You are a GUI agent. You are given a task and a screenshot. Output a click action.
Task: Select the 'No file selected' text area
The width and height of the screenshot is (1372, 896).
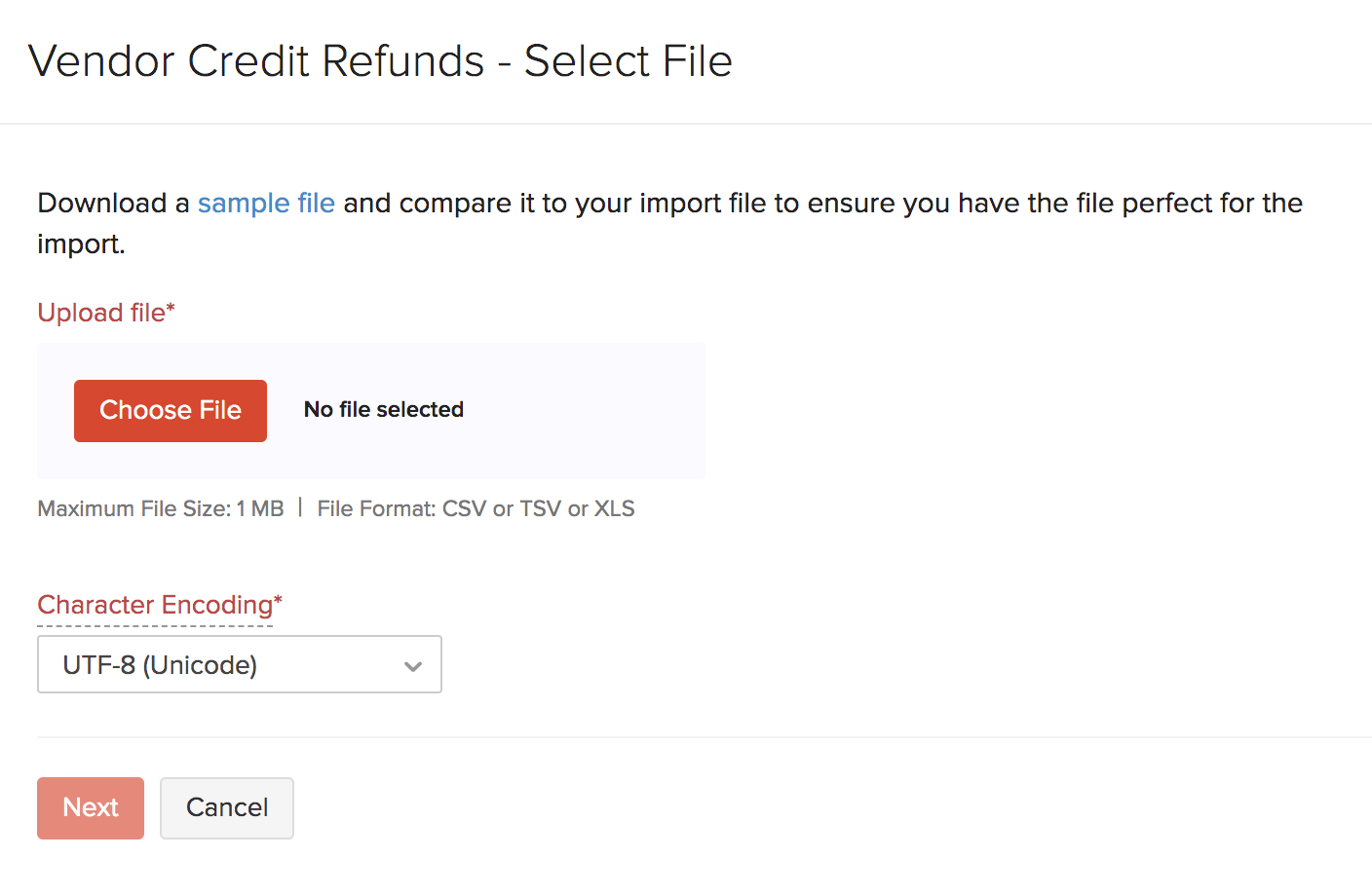point(383,410)
